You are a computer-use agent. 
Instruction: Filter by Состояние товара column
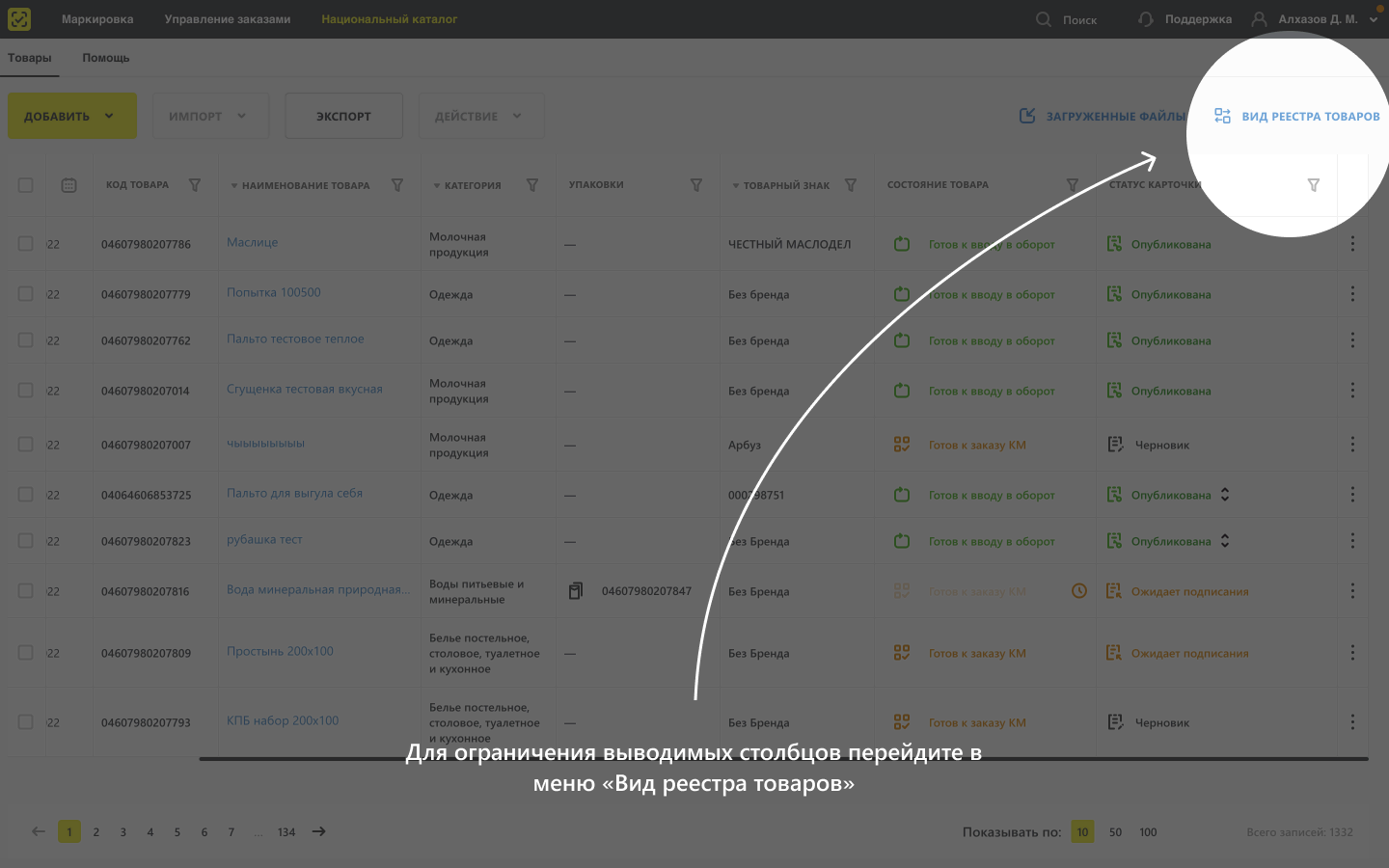(x=1073, y=185)
